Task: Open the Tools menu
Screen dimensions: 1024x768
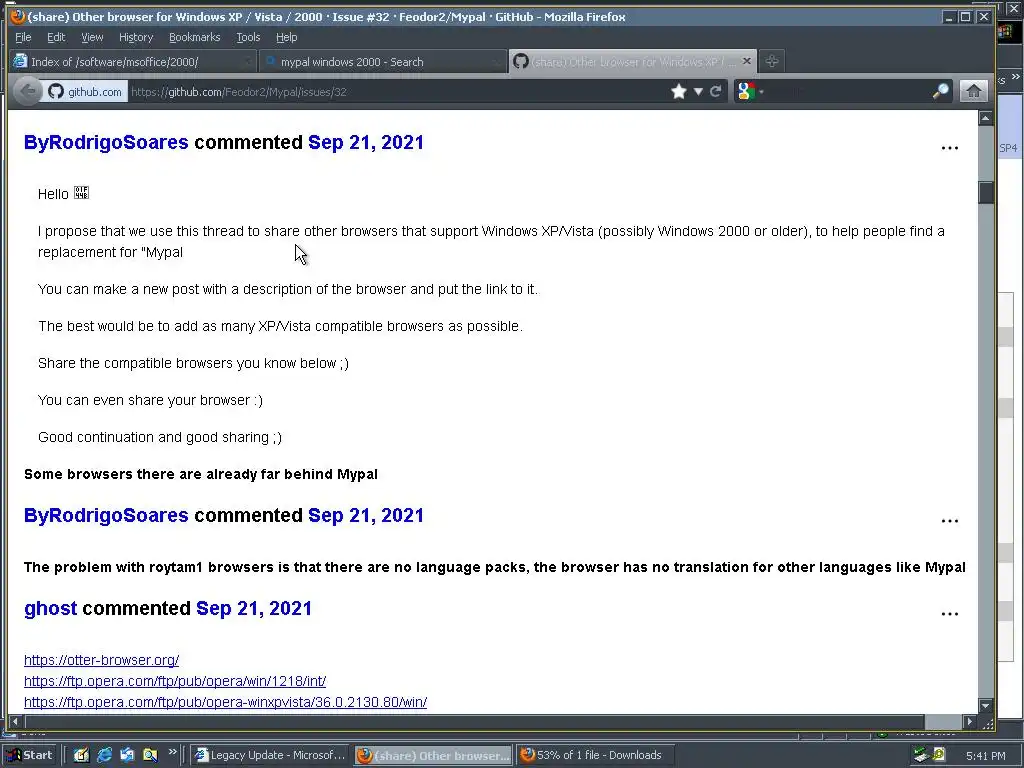Action: 248,37
